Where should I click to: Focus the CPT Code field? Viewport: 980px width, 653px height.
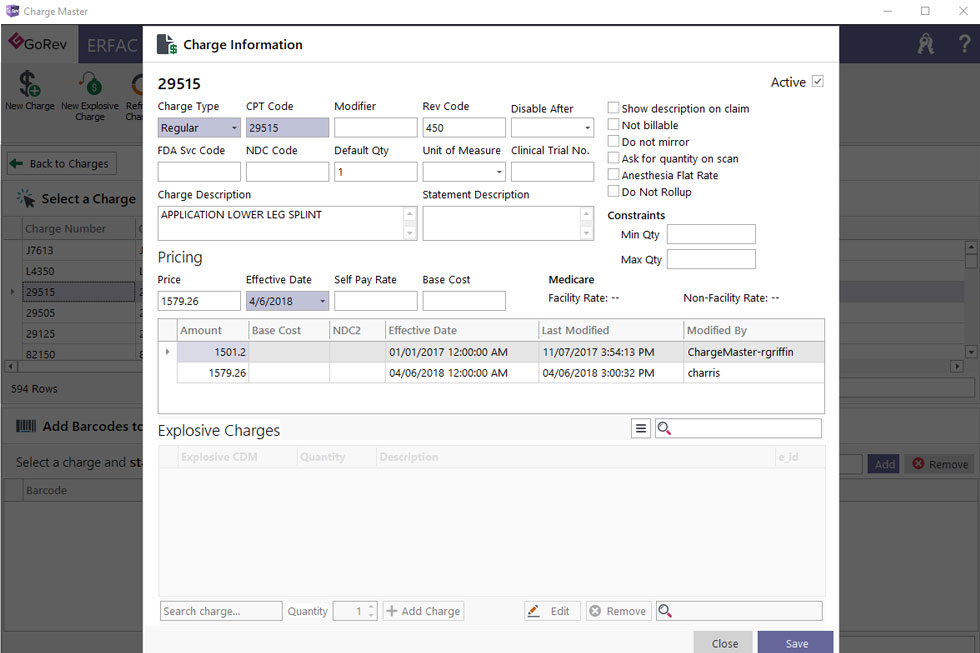(x=287, y=128)
